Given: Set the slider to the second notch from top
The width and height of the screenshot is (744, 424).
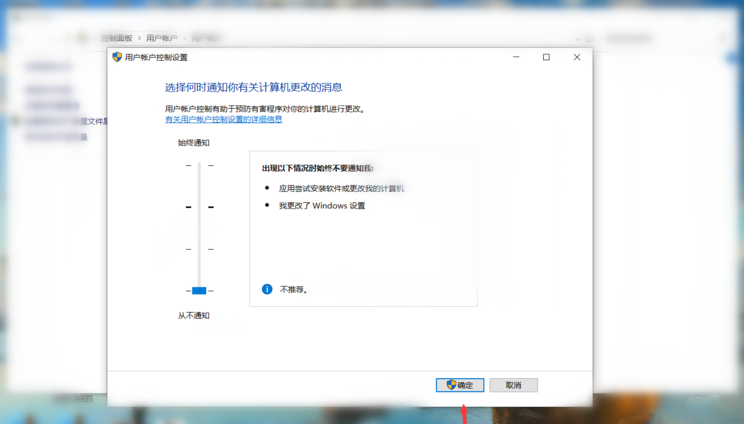Looking at the screenshot, I should point(199,207).
